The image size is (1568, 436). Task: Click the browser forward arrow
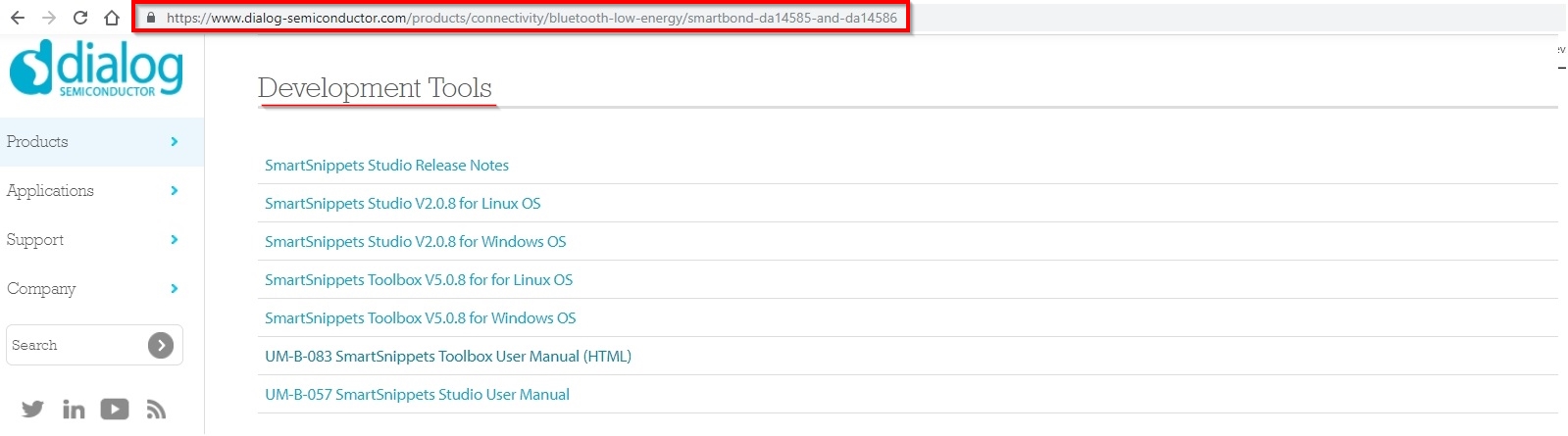click(x=49, y=18)
